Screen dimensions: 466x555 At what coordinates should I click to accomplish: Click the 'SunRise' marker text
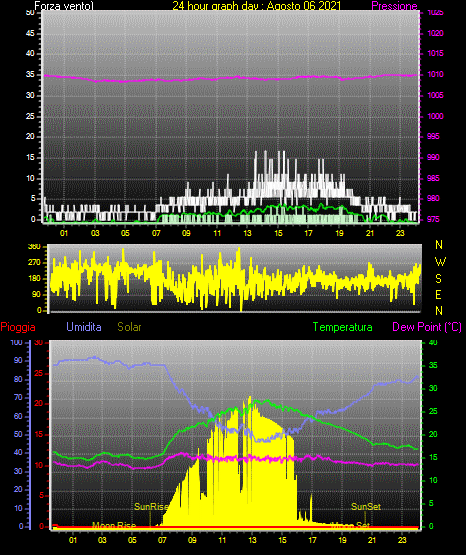pyautogui.click(x=151, y=507)
